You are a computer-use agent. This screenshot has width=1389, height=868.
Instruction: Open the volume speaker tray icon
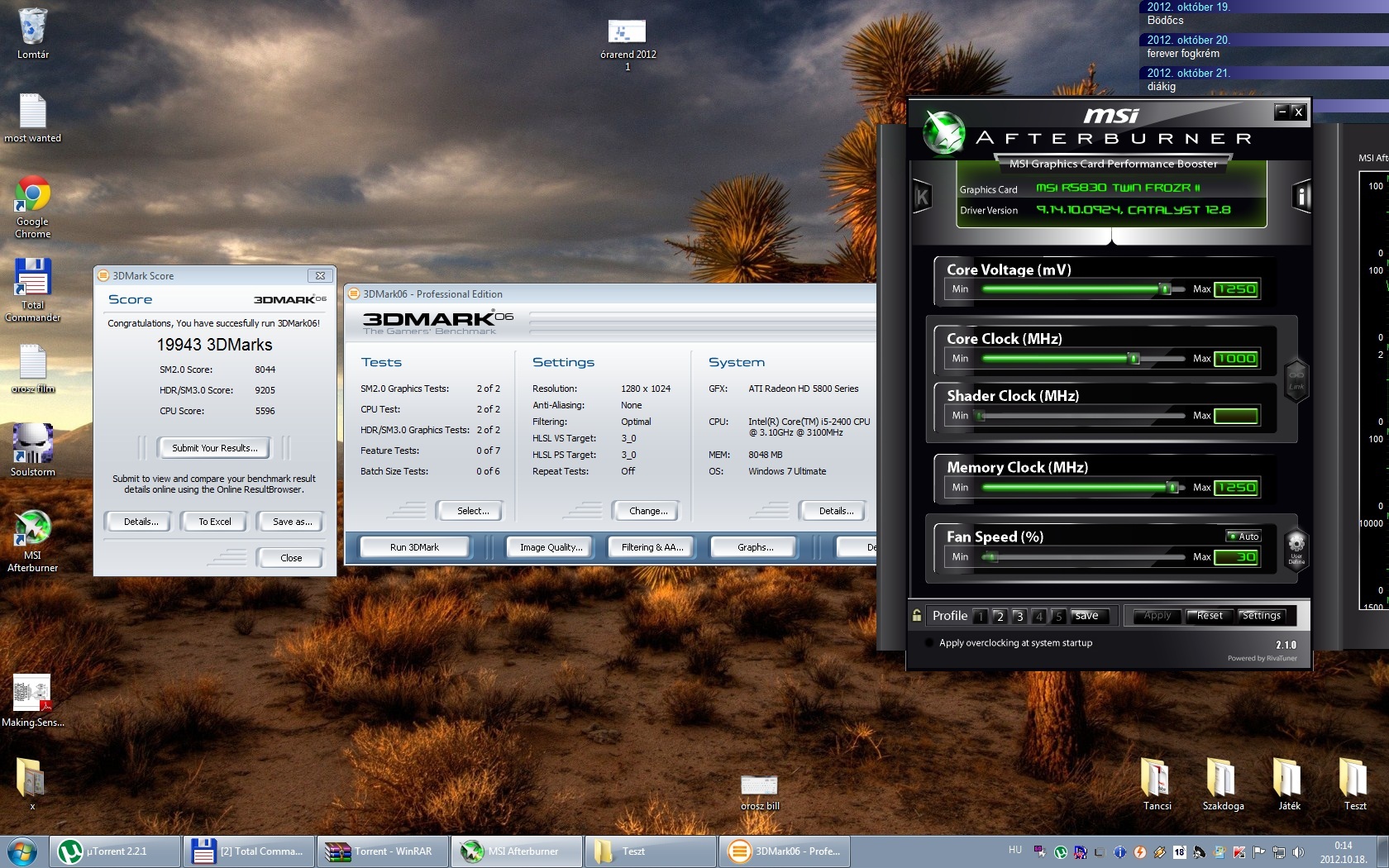(1299, 851)
